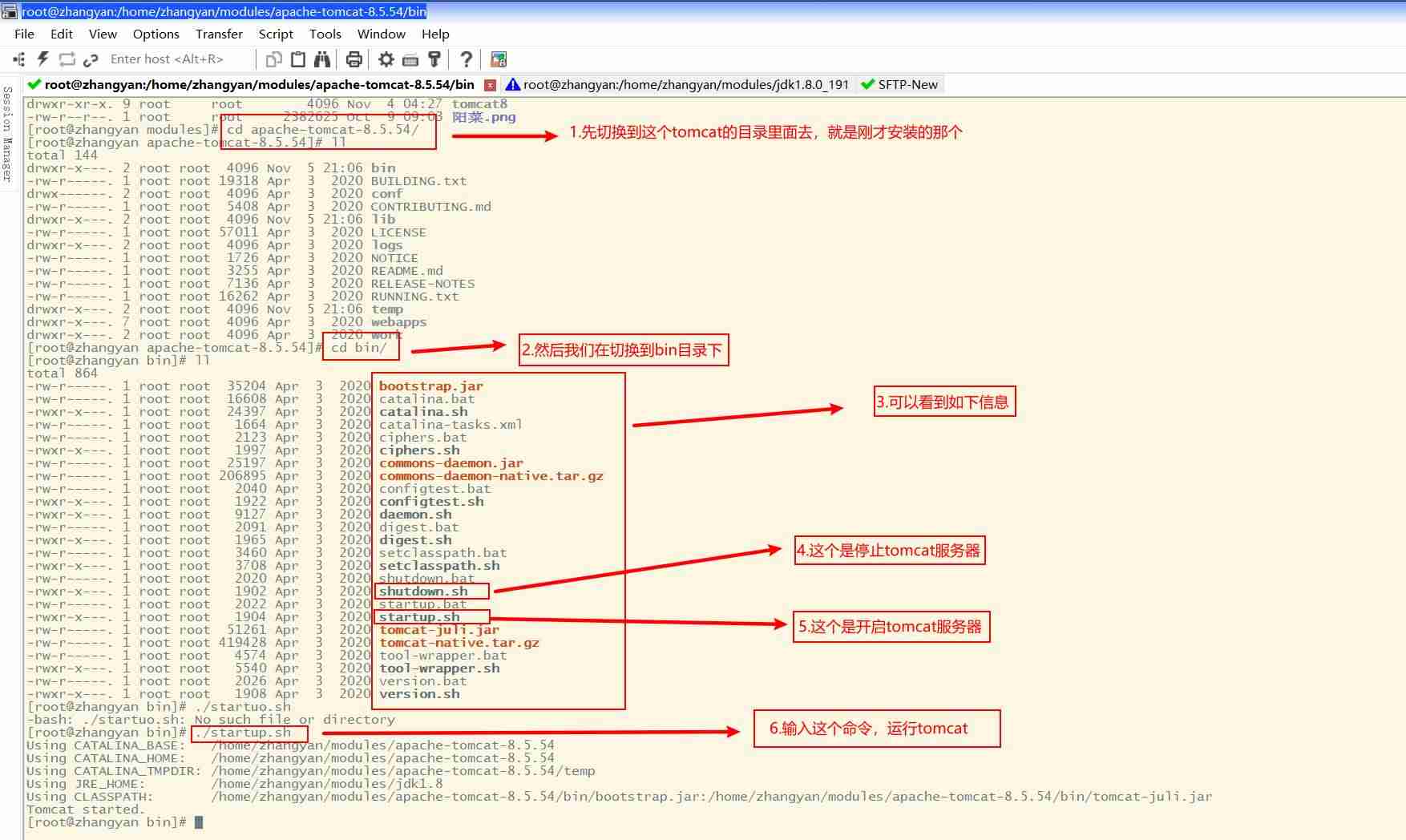The height and width of the screenshot is (840, 1406).
Task: Click 'RUNNING.txt' in the directory listing
Action: coord(414,297)
